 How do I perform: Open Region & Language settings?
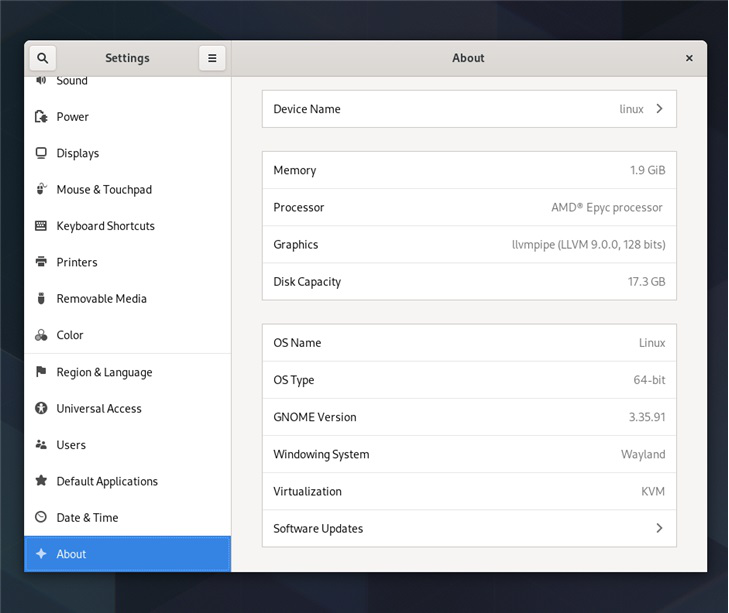(x=127, y=372)
